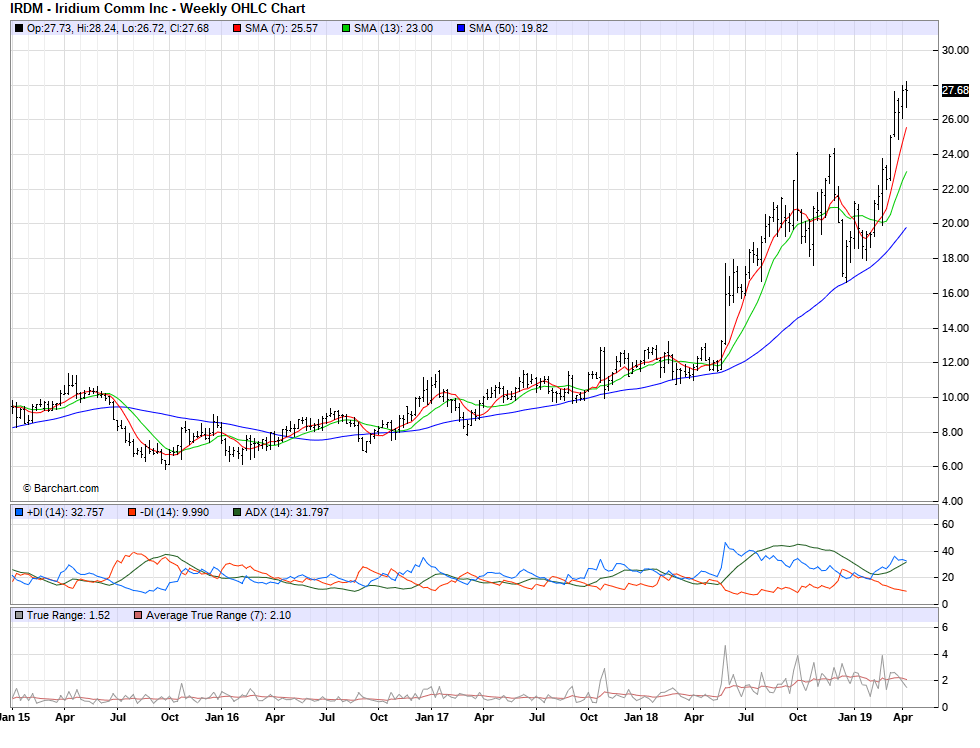Click the 12.00 price axis label

point(955,362)
